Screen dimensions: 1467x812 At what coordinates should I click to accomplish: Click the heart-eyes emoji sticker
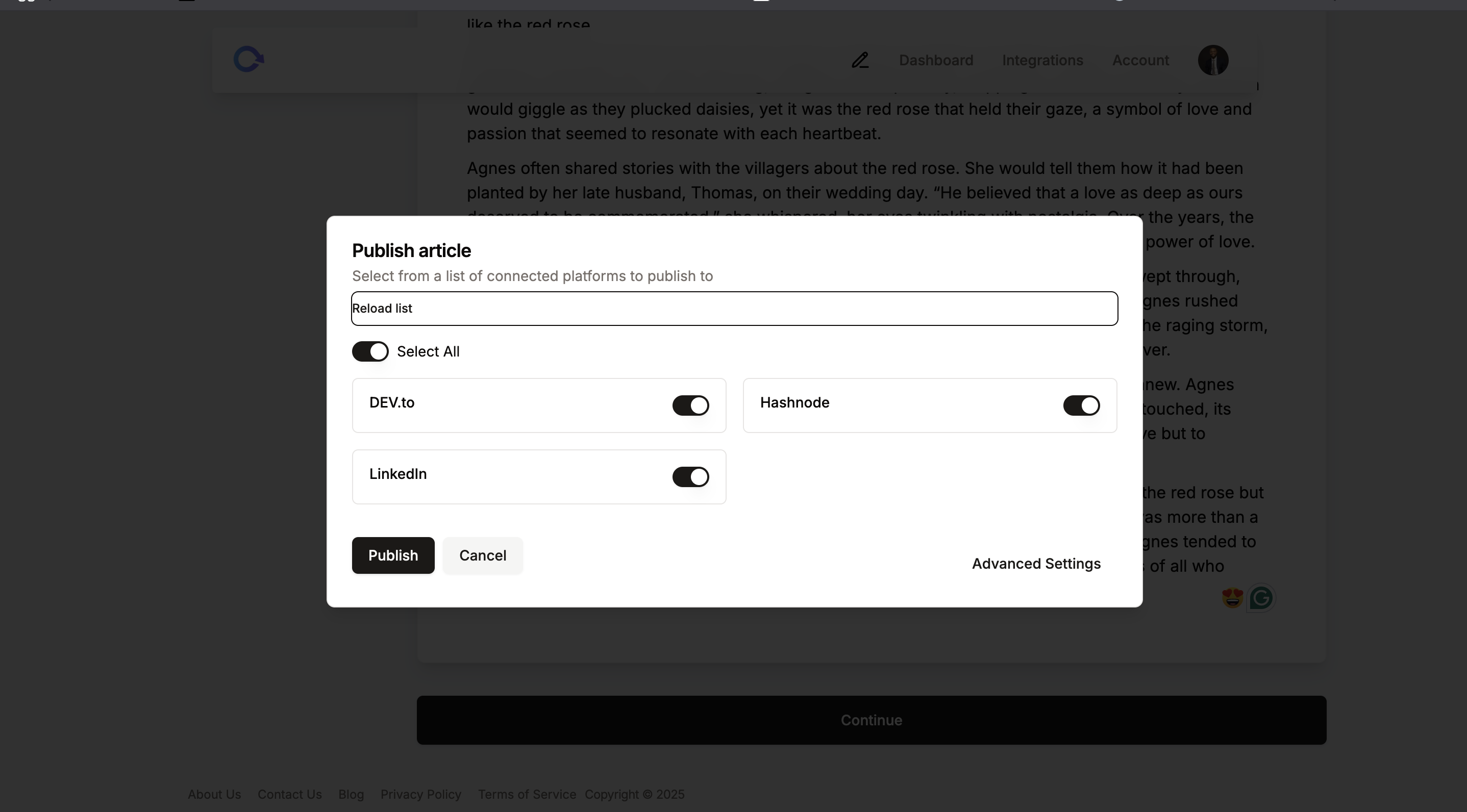(x=1231, y=598)
